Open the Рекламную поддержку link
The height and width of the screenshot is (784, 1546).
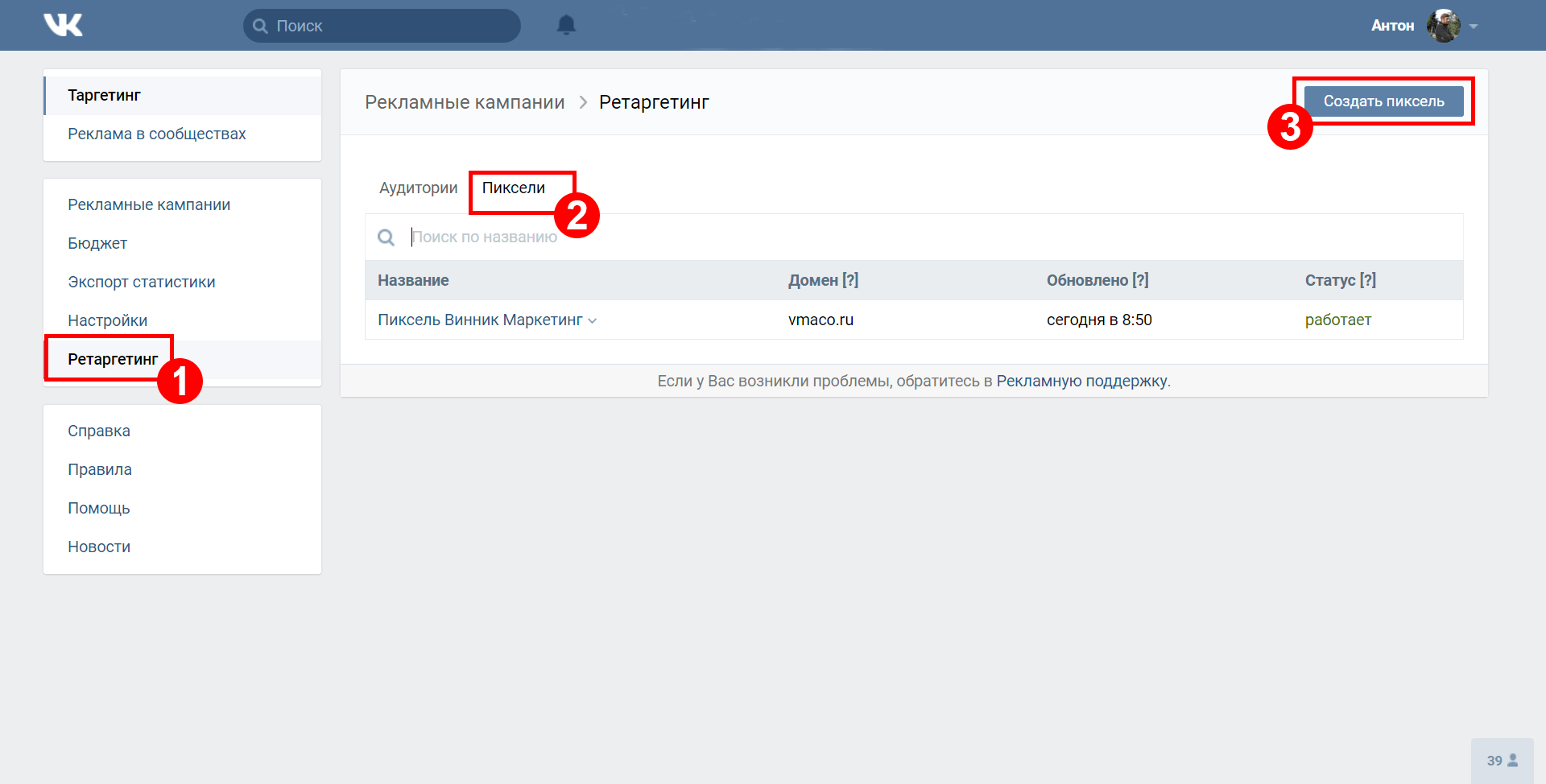[1081, 381]
